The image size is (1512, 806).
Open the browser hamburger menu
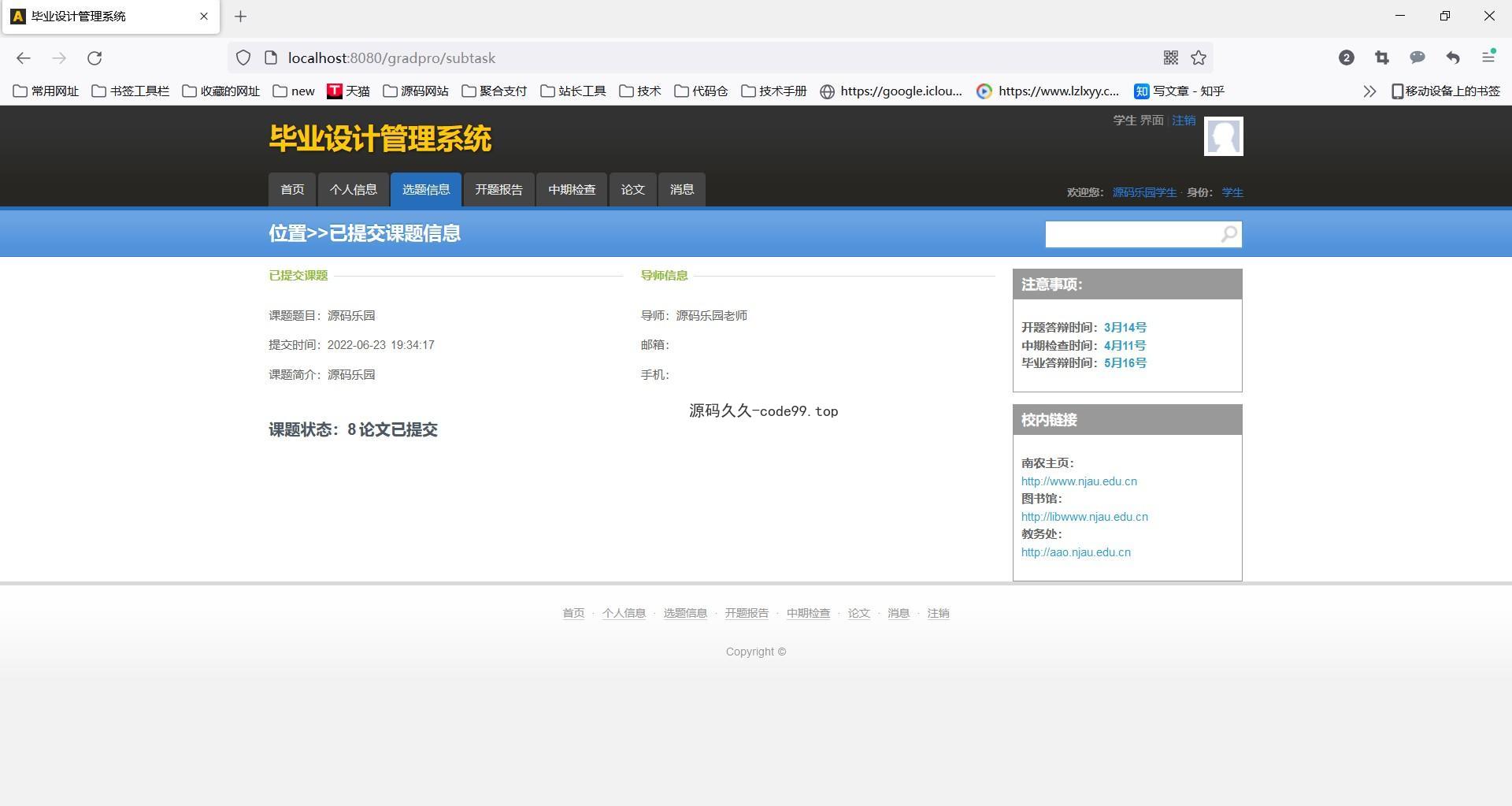point(1488,57)
